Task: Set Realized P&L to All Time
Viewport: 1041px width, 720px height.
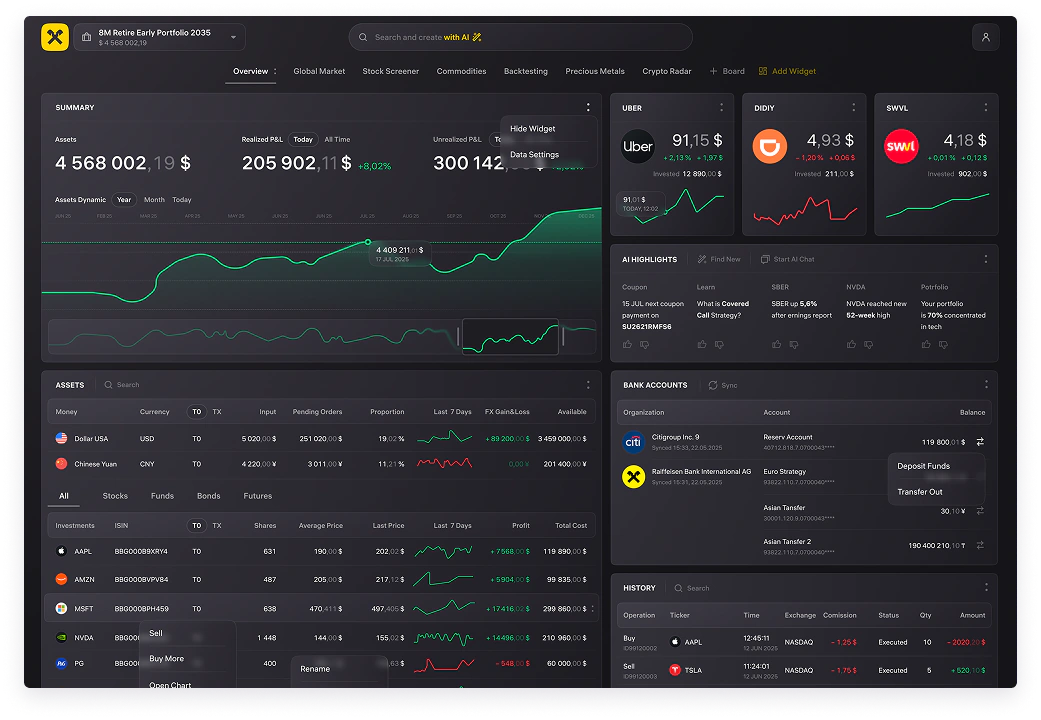Action: (x=337, y=139)
